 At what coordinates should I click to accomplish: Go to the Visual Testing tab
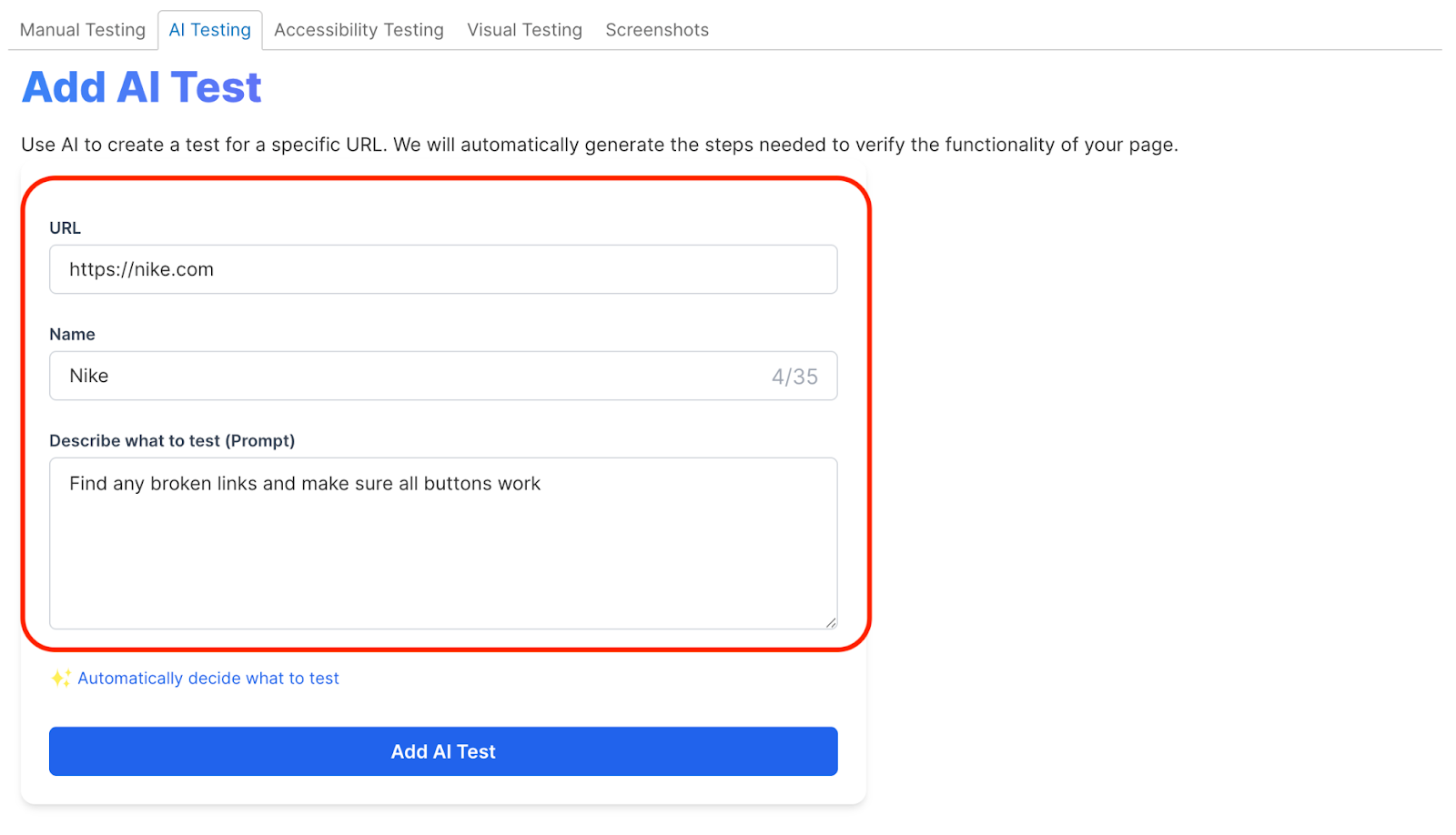tap(524, 30)
